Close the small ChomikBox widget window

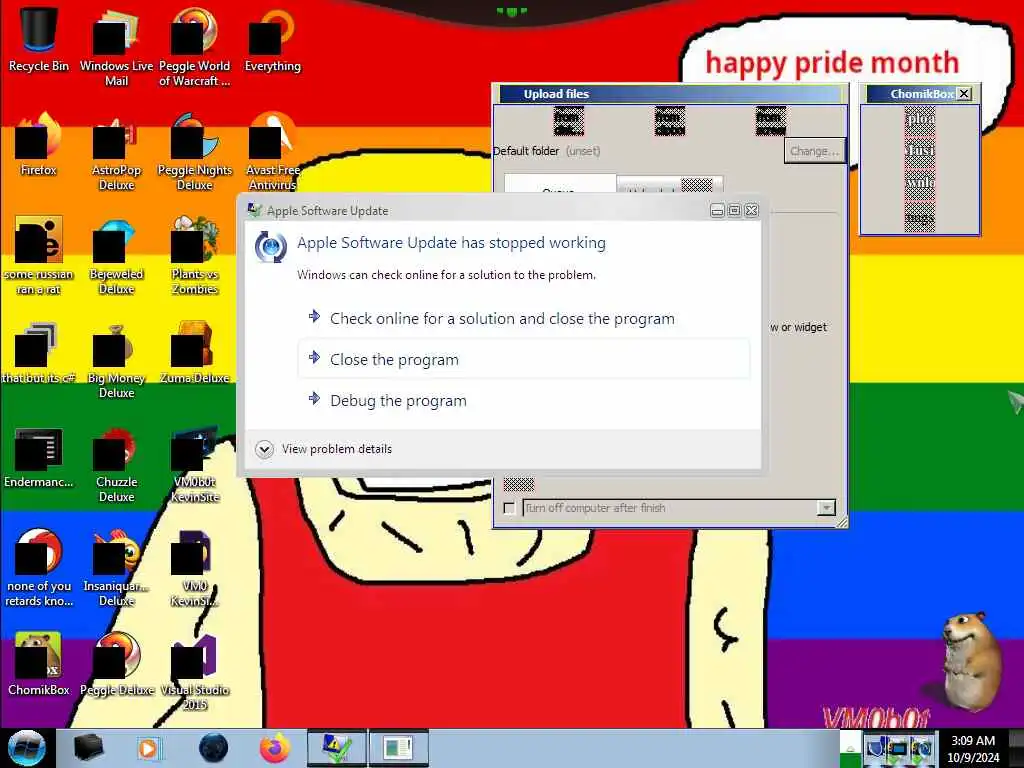click(963, 94)
